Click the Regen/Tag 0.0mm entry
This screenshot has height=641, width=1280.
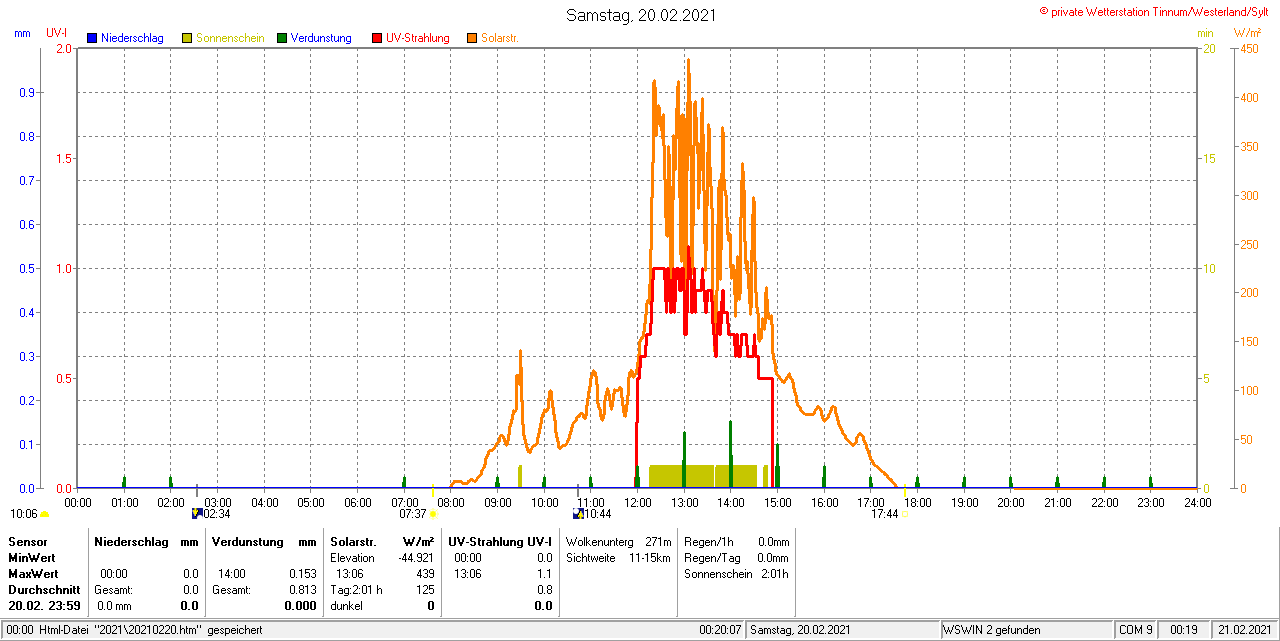736,557
